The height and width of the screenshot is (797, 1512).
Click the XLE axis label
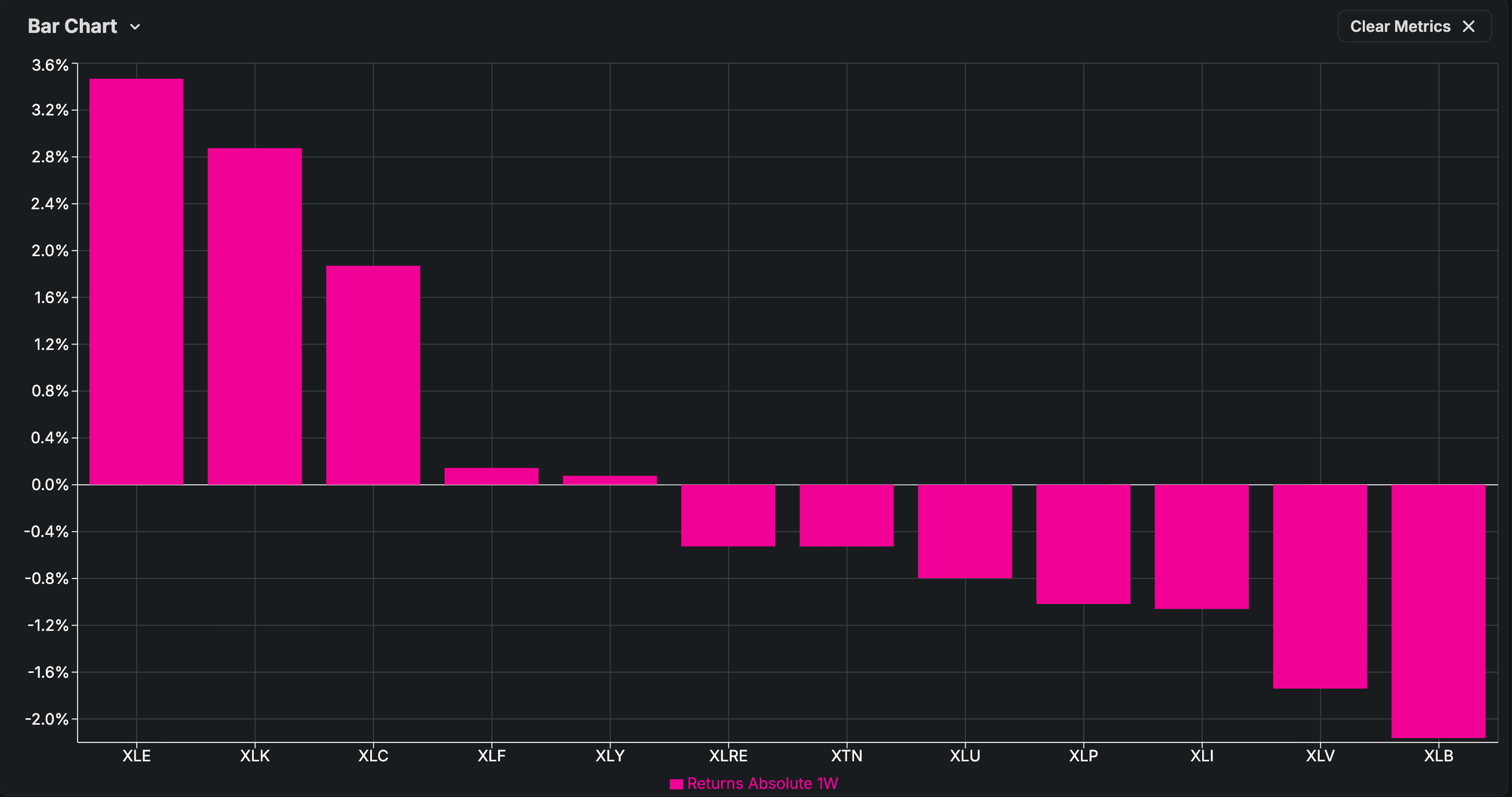pyautogui.click(x=137, y=756)
